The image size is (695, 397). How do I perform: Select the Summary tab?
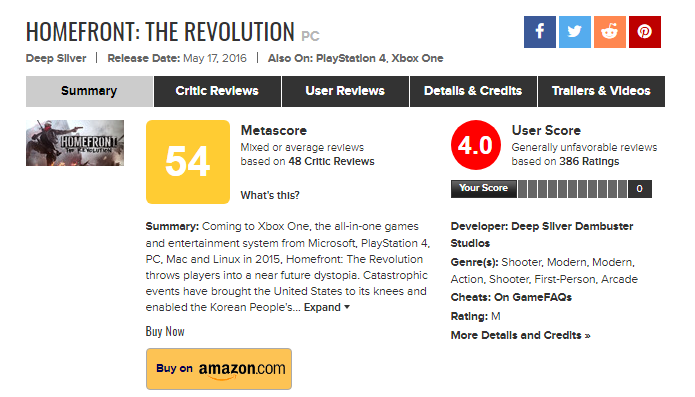point(89,91)
